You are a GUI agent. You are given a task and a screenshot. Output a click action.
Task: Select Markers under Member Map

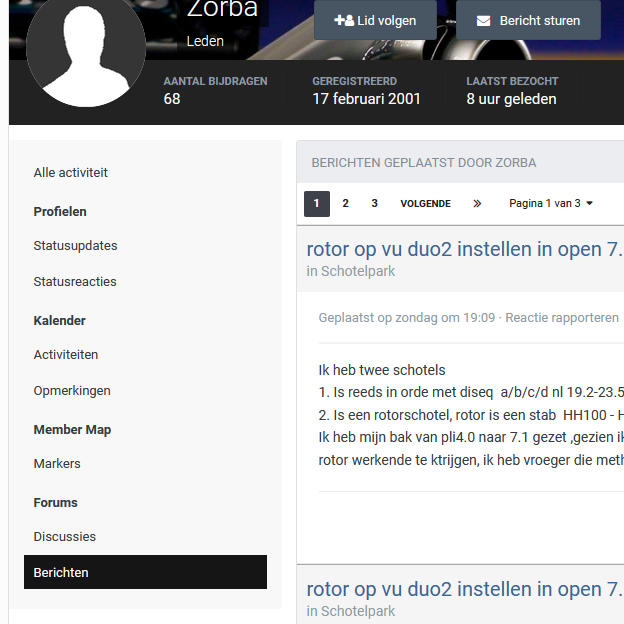click(x=57, y=464)
